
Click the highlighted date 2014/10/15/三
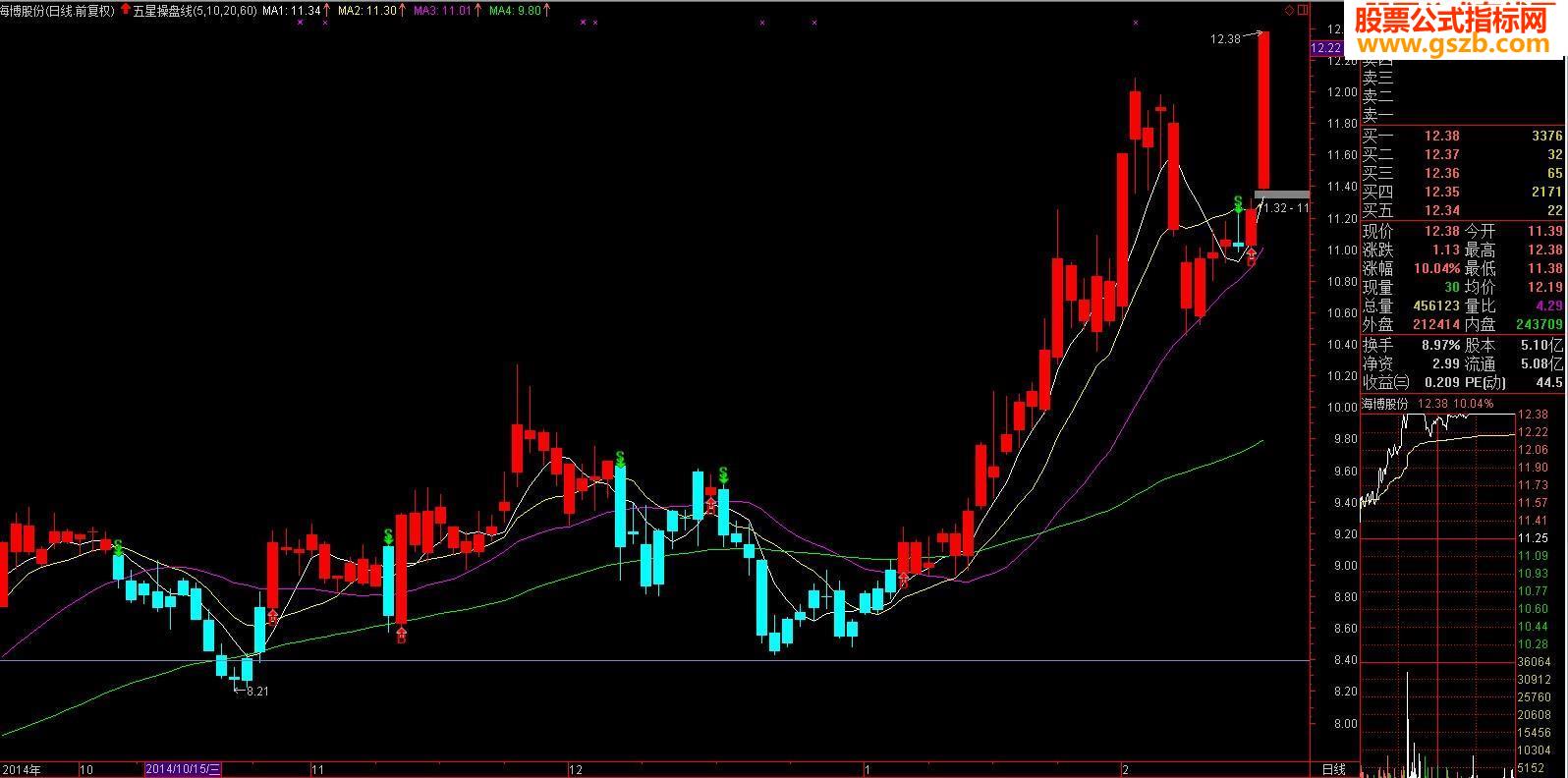tap(184, 769)
